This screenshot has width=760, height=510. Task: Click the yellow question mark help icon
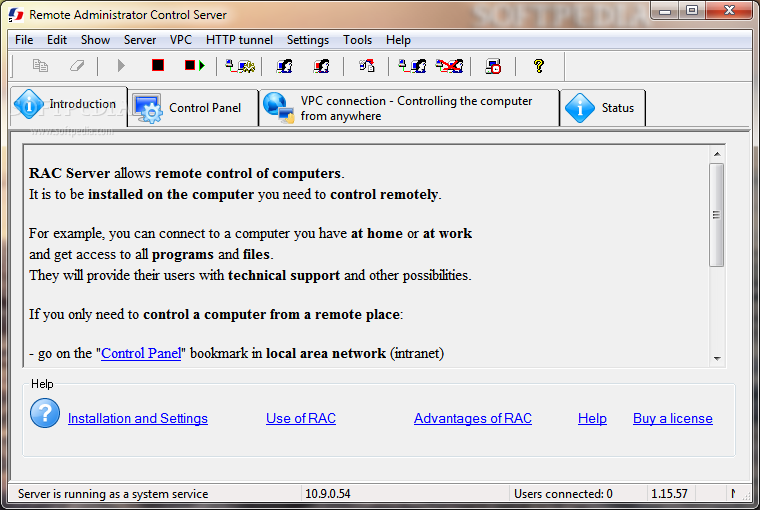click(x=538, y=65)
